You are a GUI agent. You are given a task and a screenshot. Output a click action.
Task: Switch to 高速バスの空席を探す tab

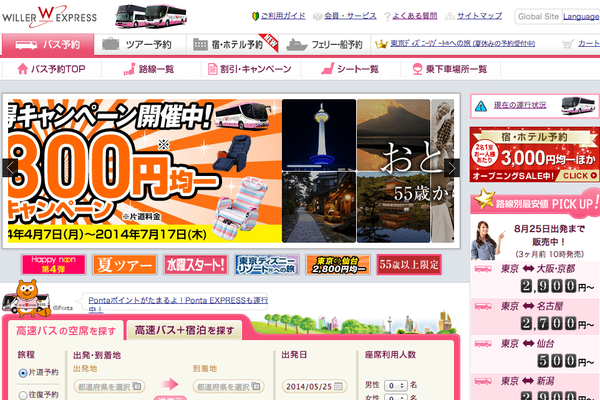pyautogui.click(x=66, y=331)
